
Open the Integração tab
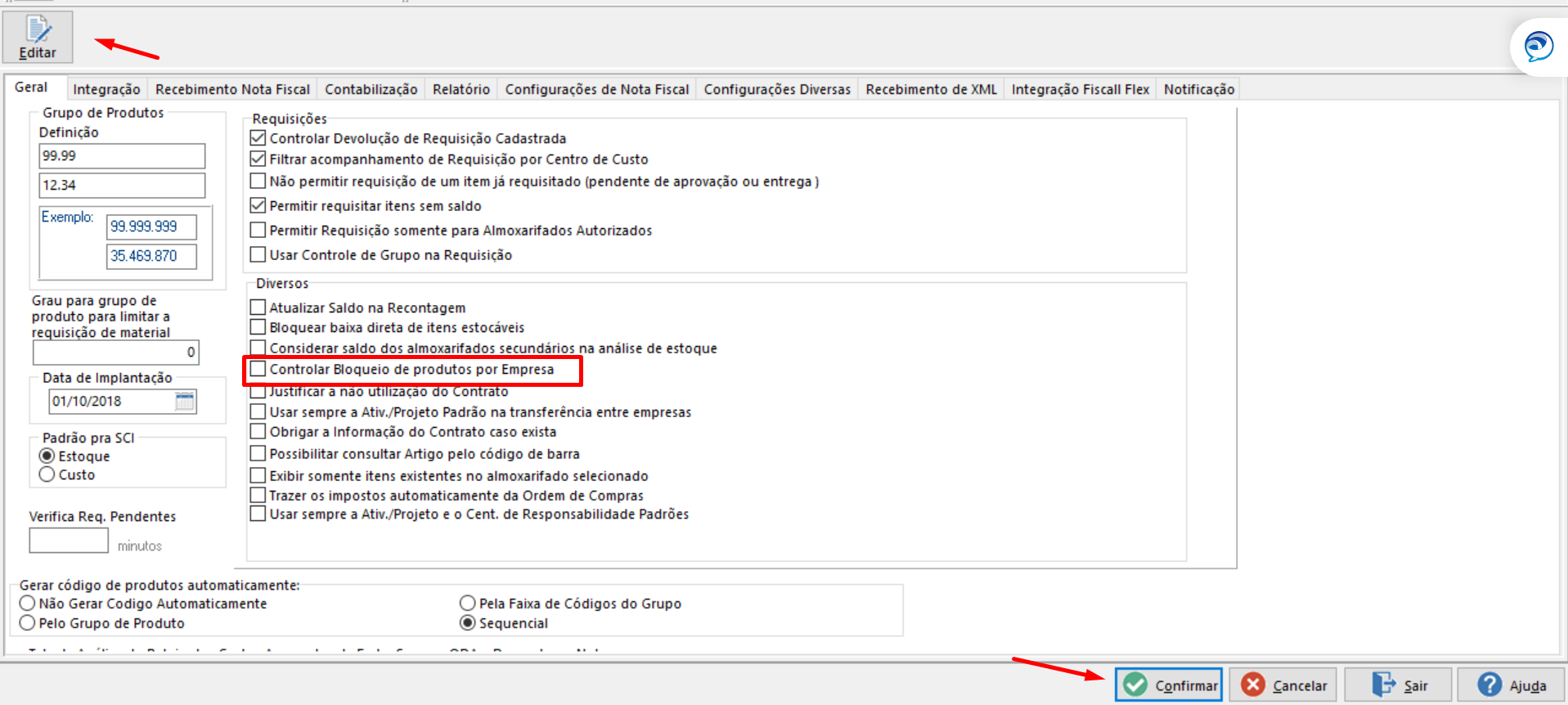[106, 89]
